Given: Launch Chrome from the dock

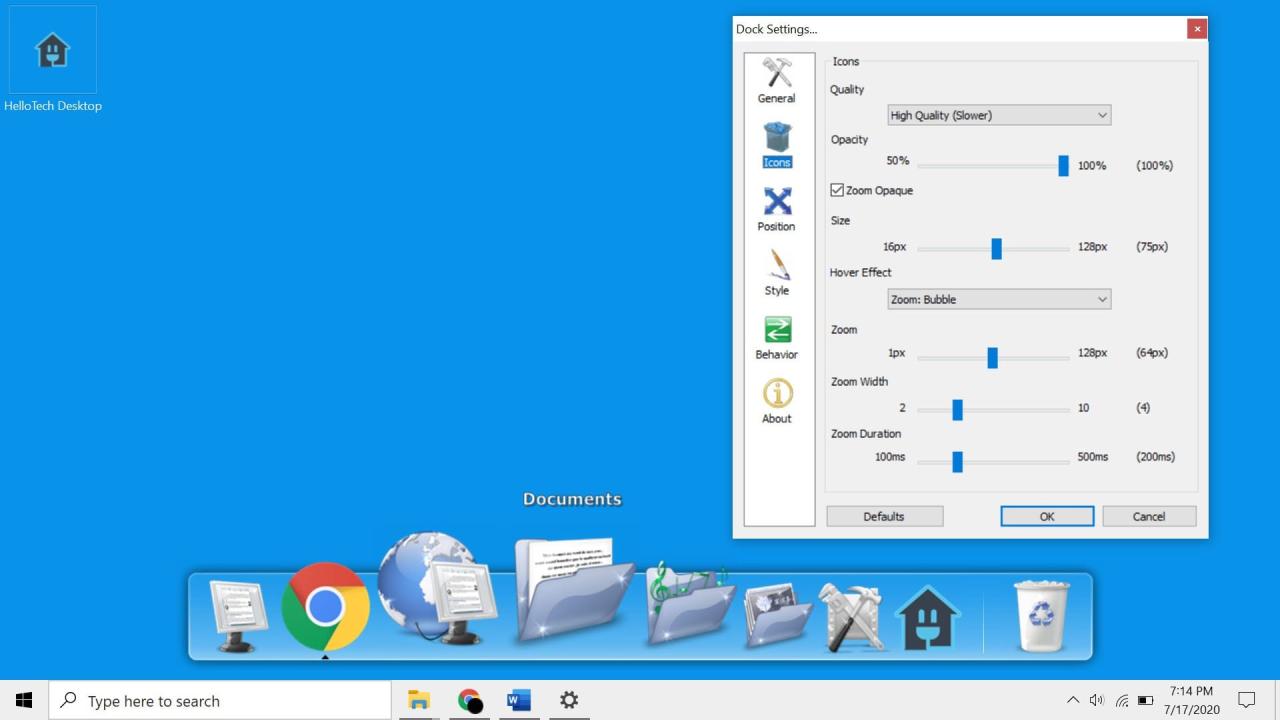Looking at the screenshot, I should [324, 605].
